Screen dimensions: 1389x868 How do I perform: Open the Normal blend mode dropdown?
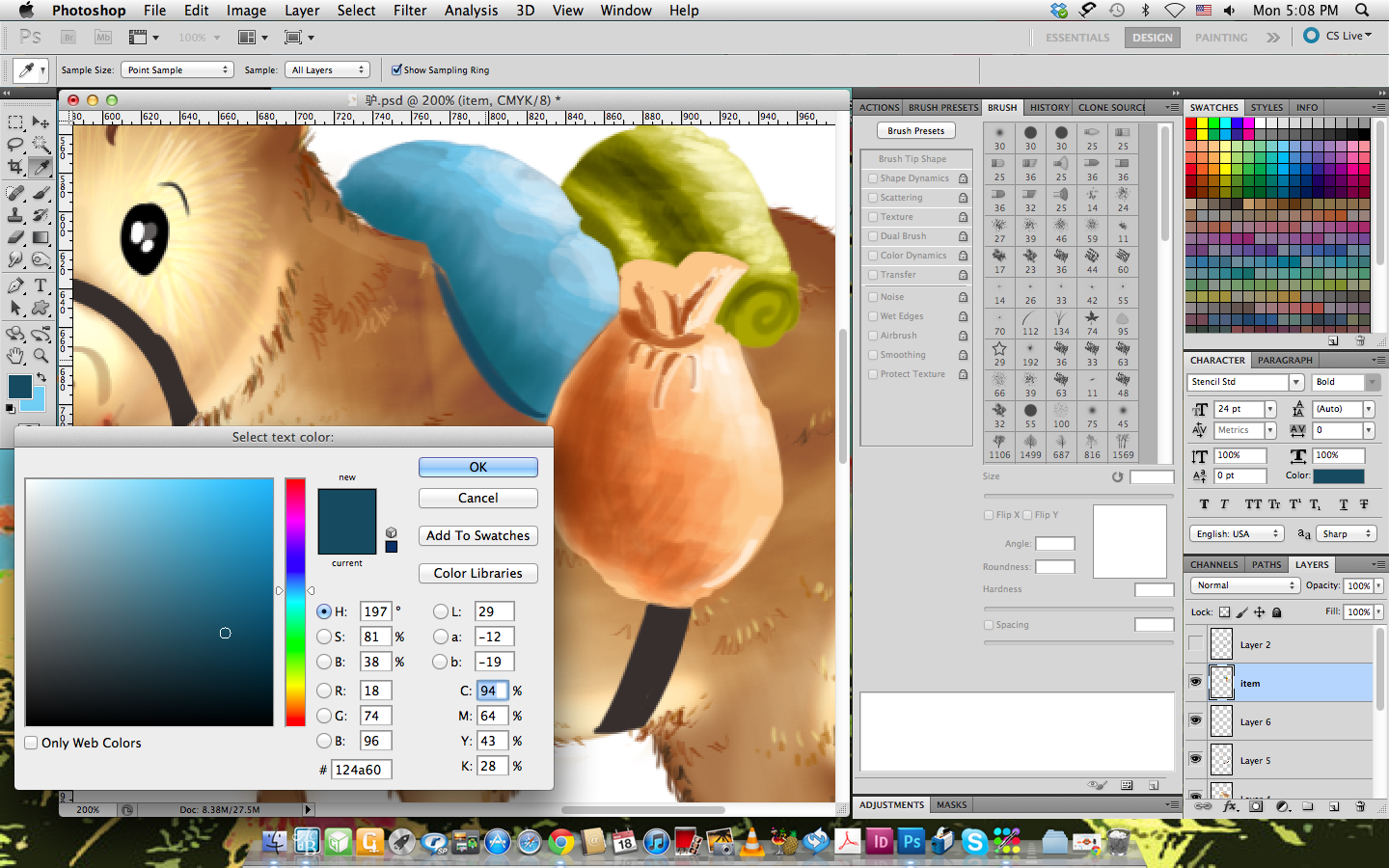1245,585
